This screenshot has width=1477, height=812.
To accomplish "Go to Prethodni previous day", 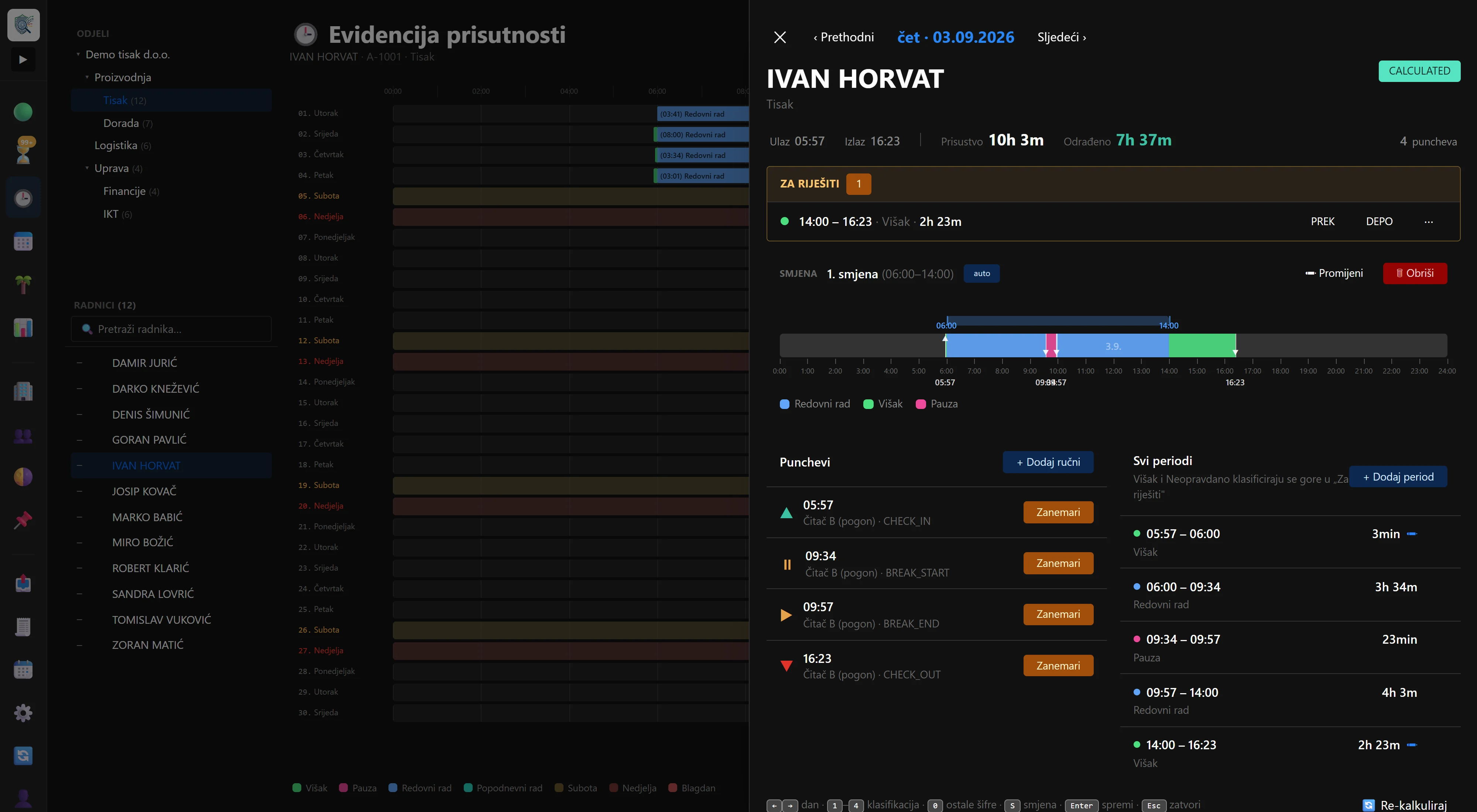I will coord(843,37).
